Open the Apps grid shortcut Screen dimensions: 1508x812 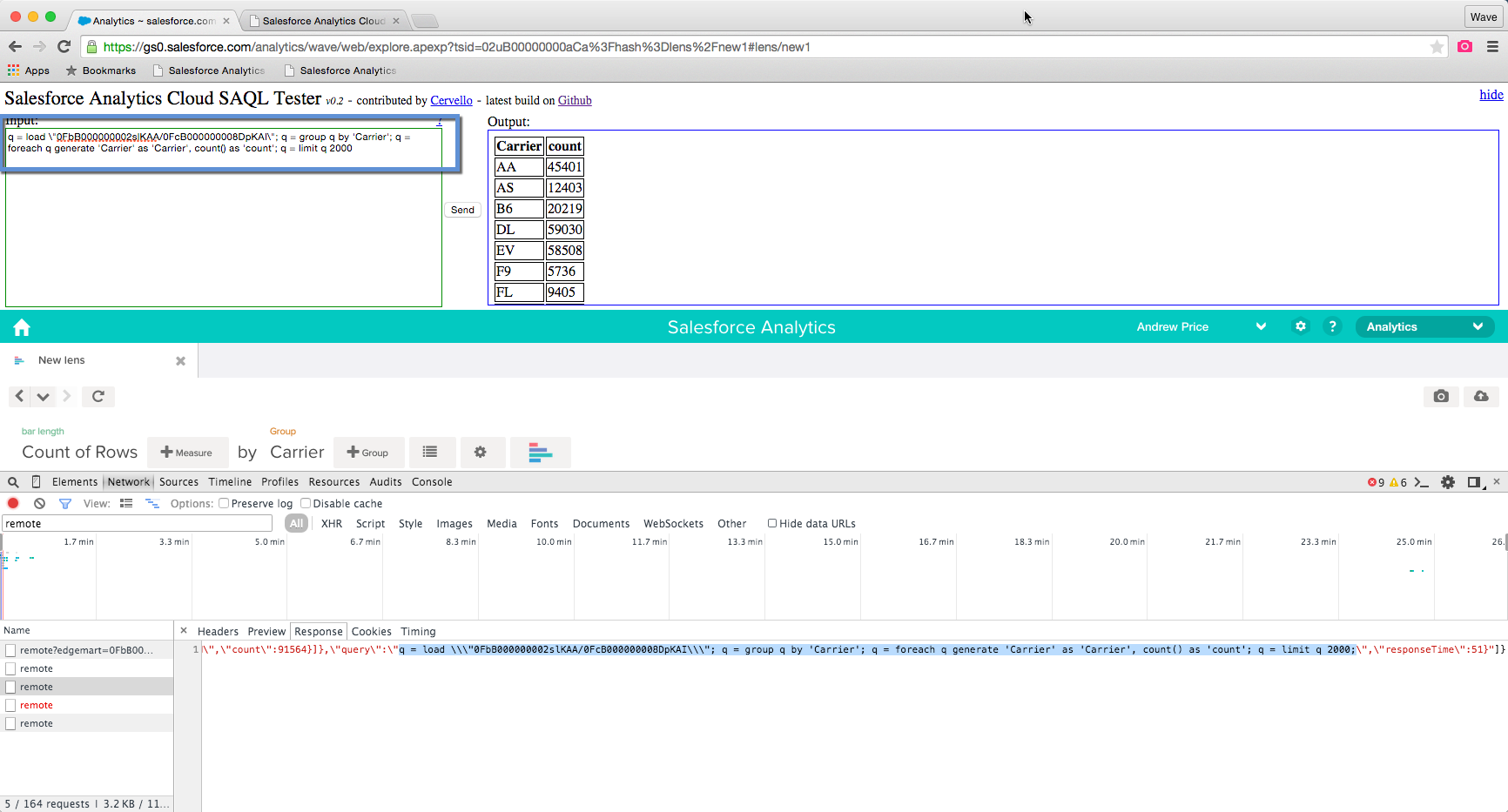point(29,70)
